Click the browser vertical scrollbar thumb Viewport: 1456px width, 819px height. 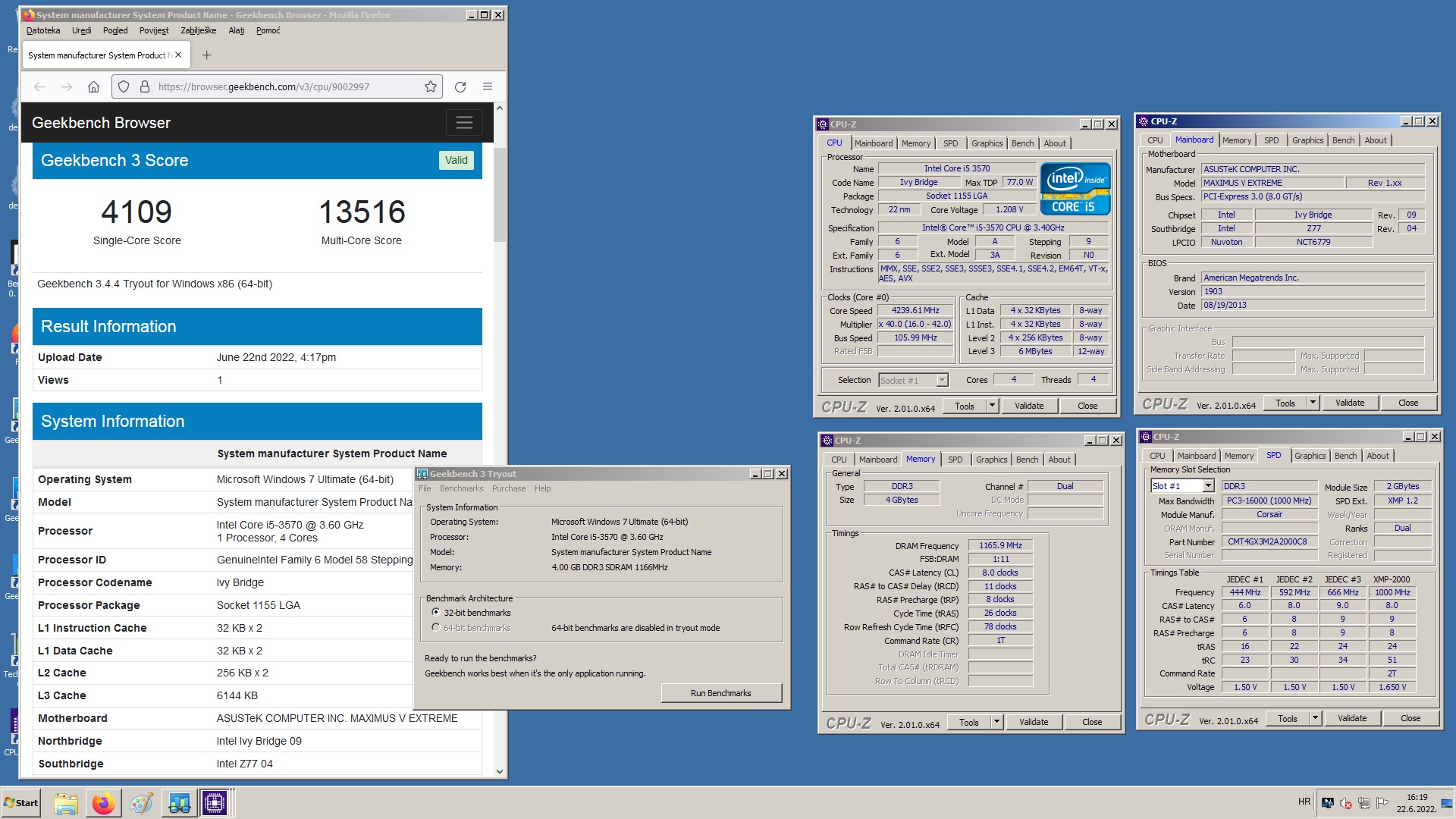(499, 193)
